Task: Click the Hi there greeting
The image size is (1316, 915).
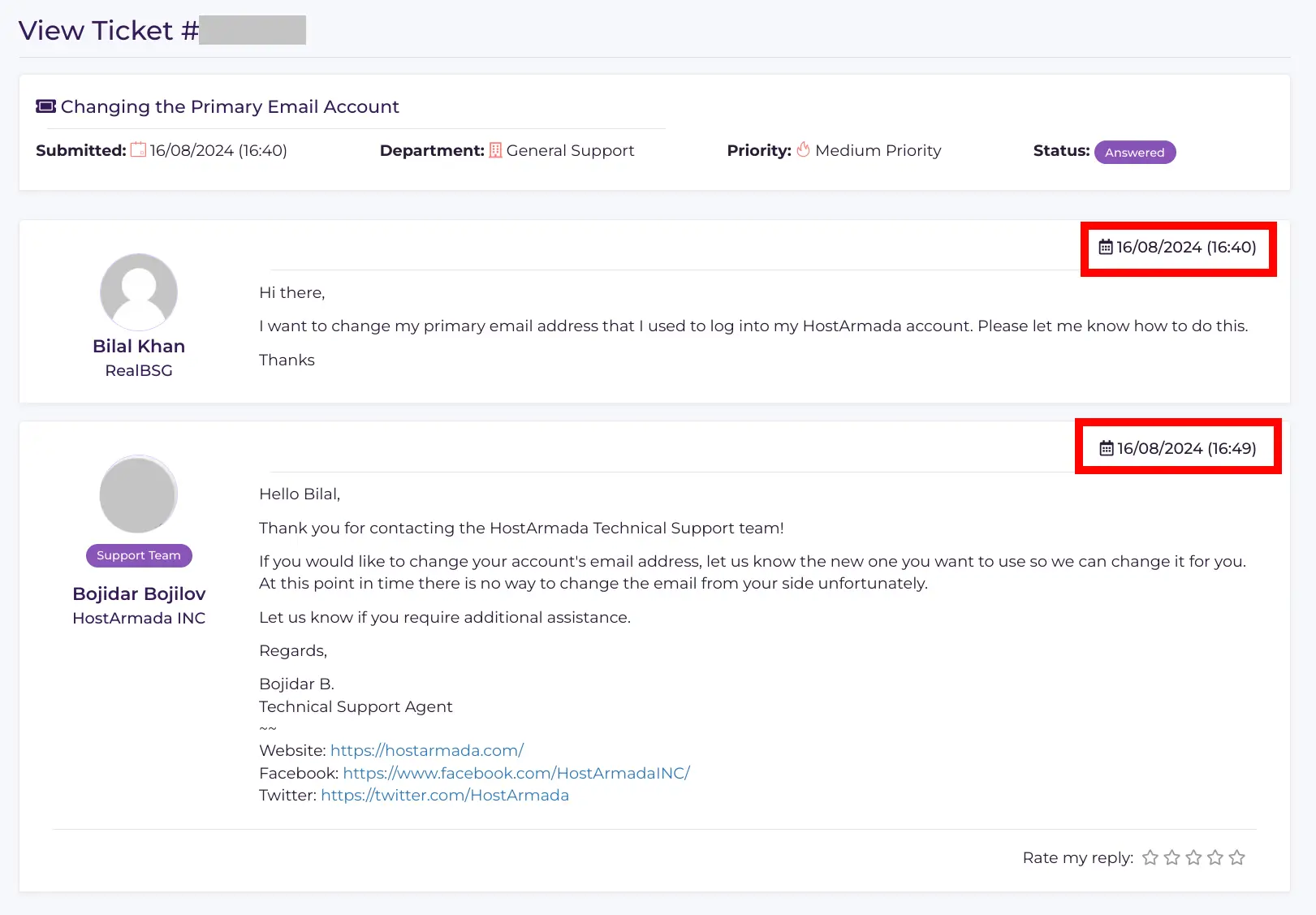Action: tap(291, 292)
